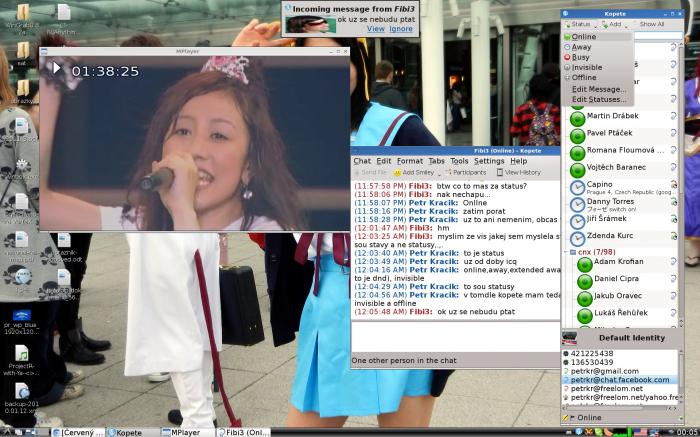Image resolution: width=700 pixels, height=437 pixels.
Task: Open Tools menu in chat window
Action: click(459, 161)
